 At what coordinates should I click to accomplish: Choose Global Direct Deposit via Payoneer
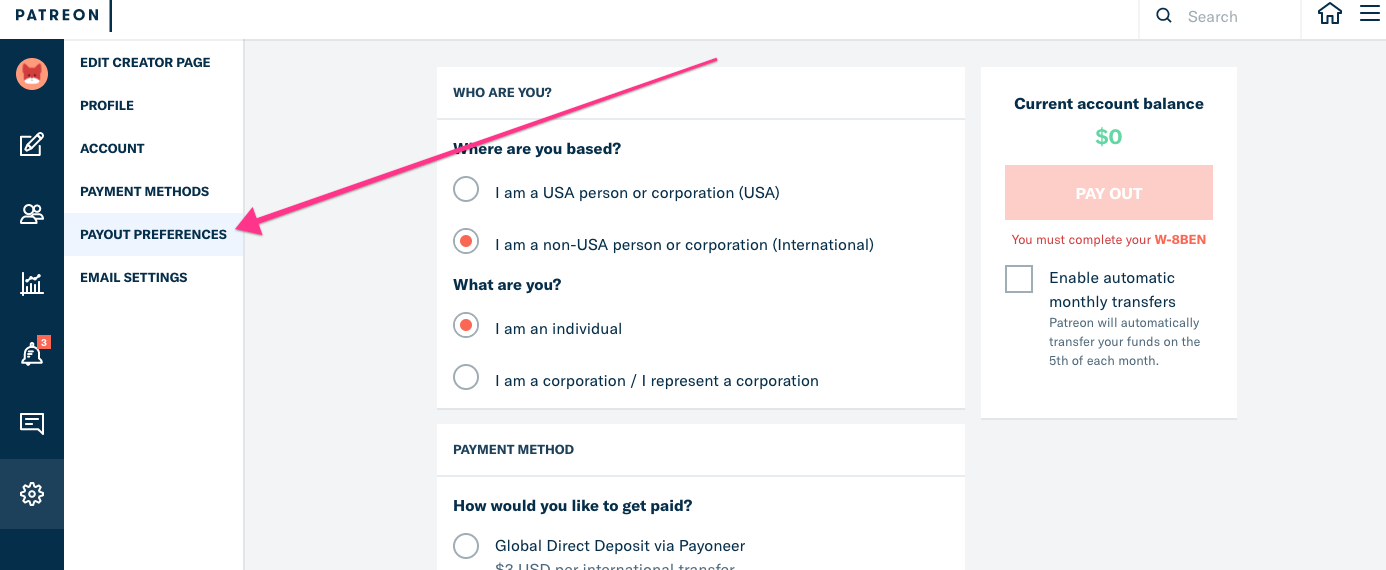(x=466, y=546)
